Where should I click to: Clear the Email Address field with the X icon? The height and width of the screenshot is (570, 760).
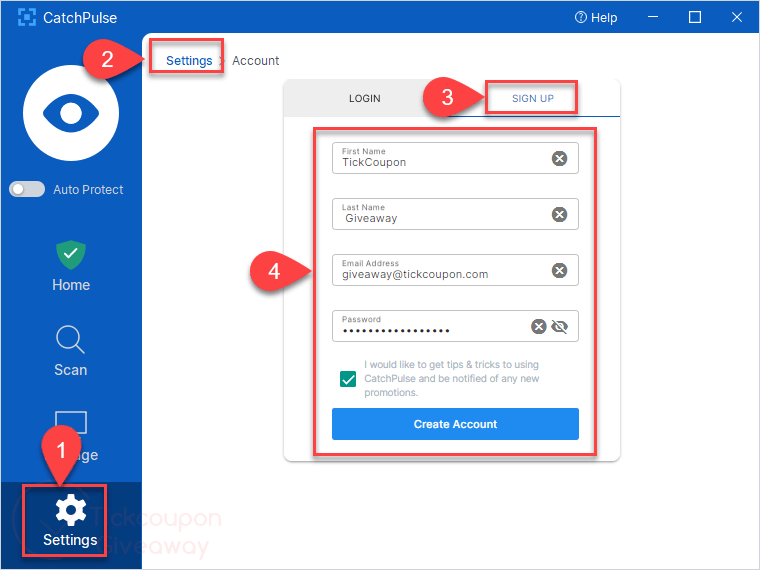point(559,270)
